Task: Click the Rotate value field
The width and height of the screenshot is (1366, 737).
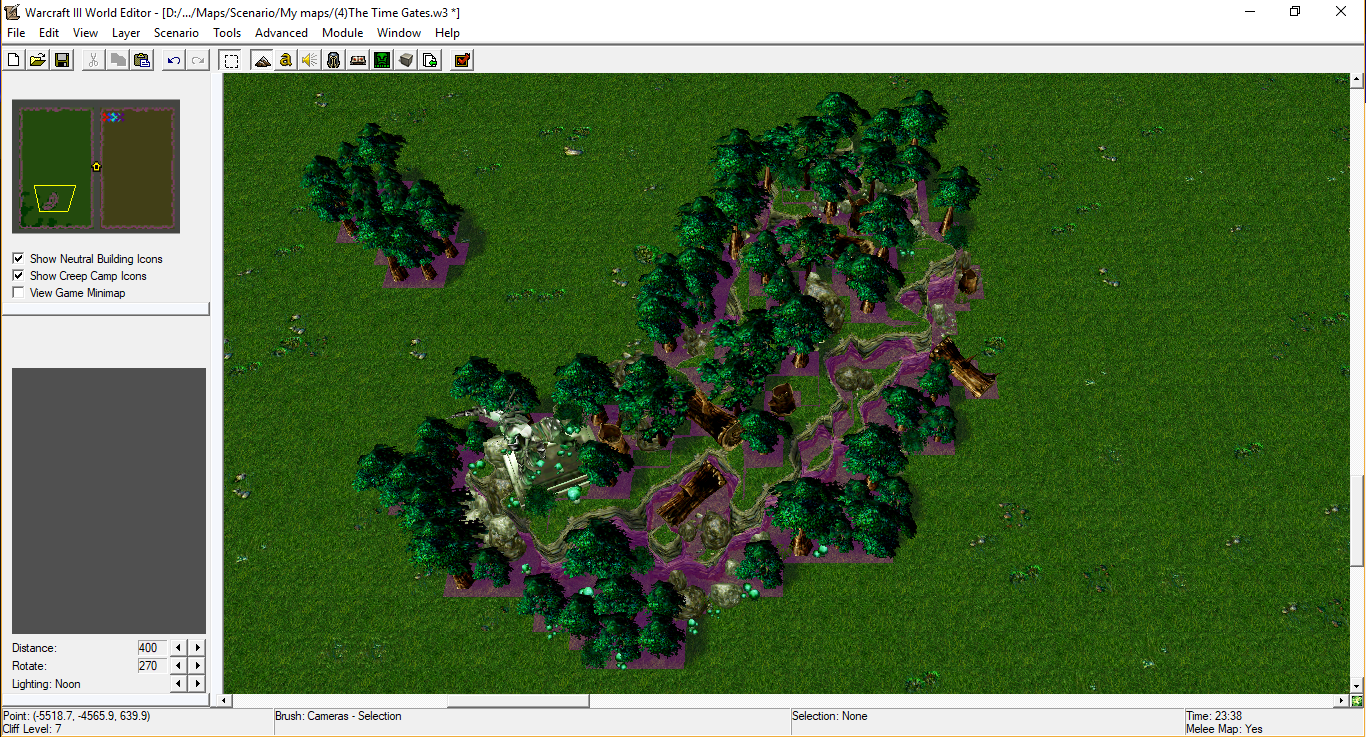Action: click(152, 665)
